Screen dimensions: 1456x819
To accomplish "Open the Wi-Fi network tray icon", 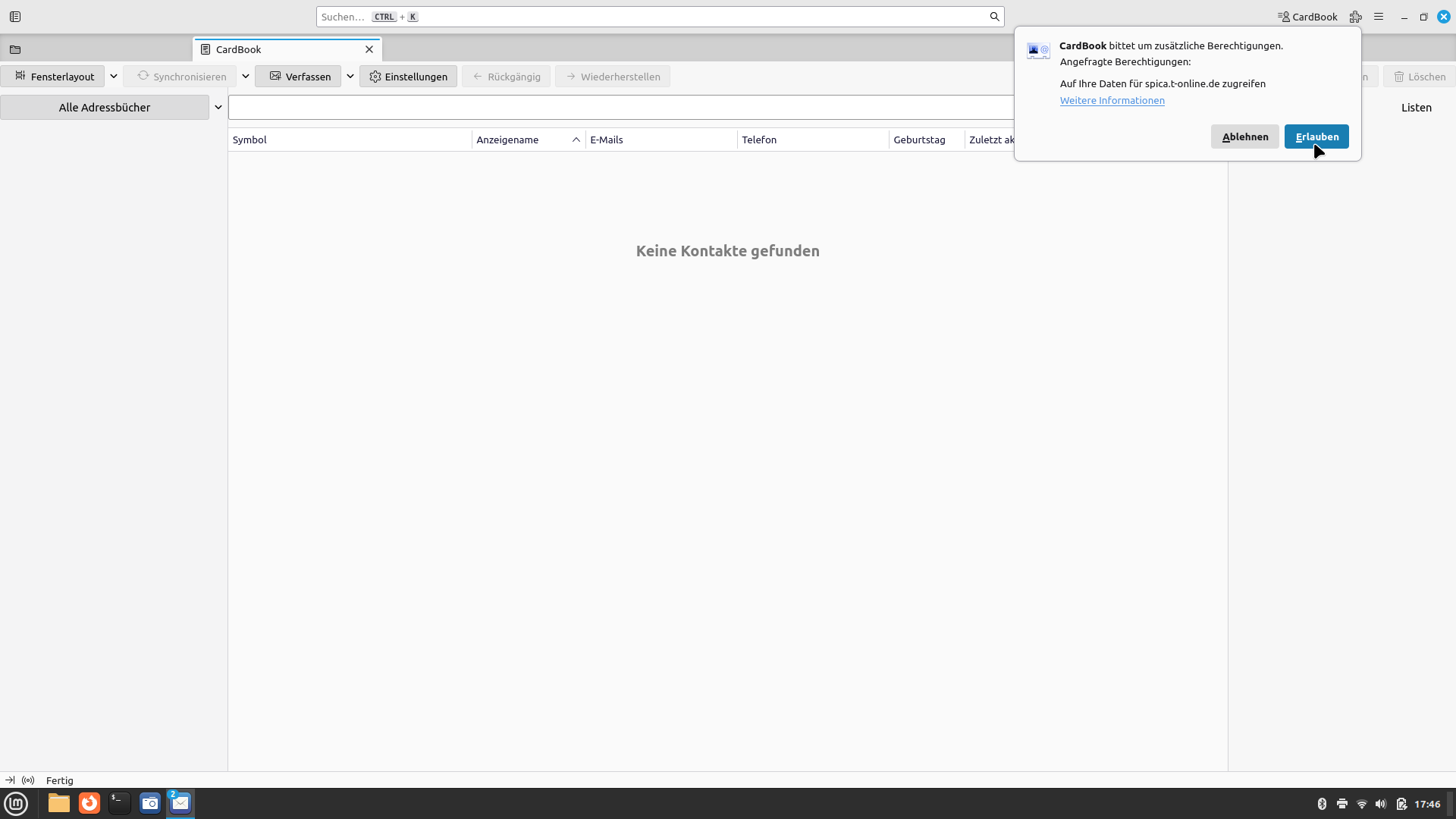I will pyautogui.click(x=1361, y=804).
